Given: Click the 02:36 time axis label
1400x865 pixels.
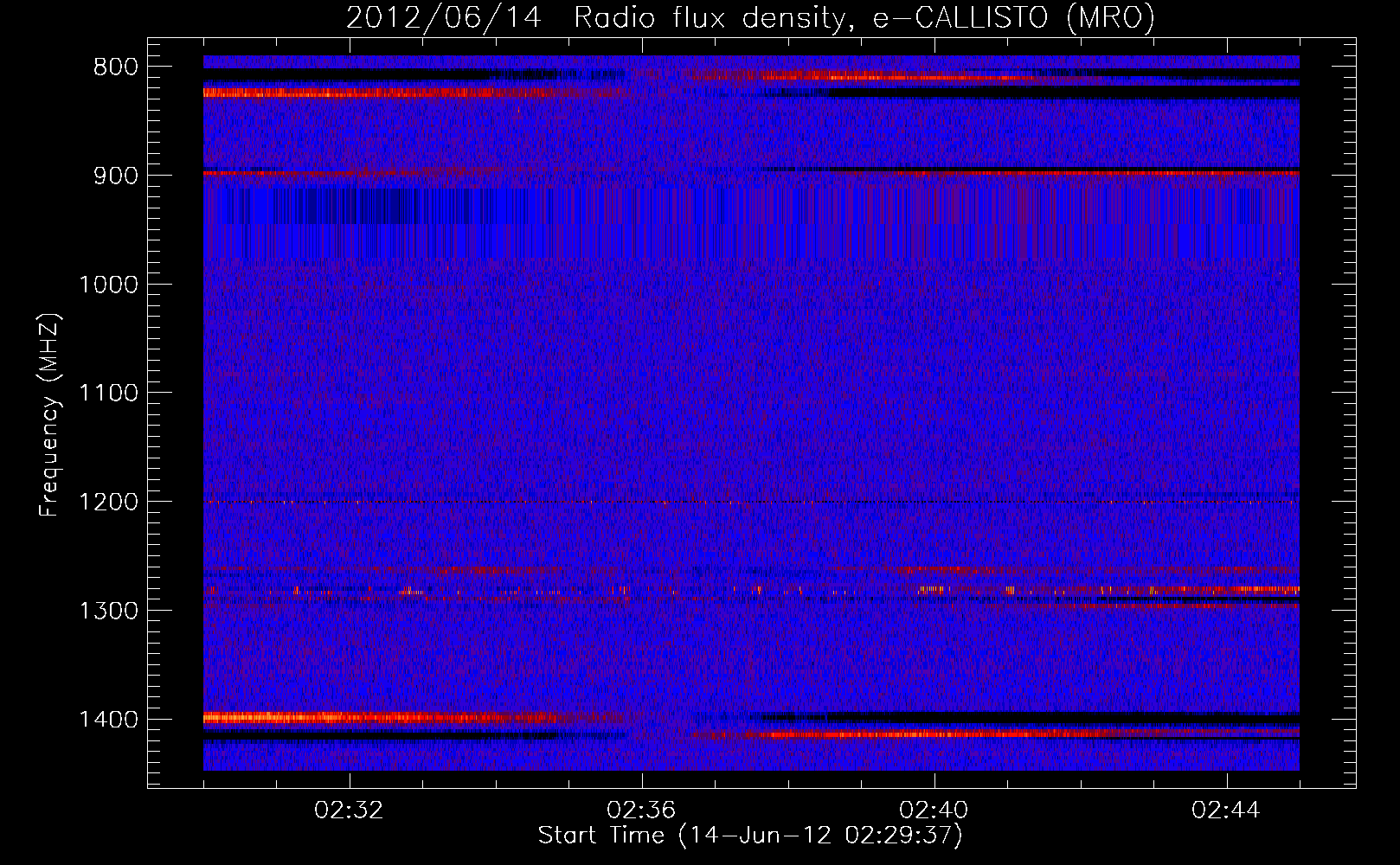Looking at the screenshot, I should [x=642, y=811].
